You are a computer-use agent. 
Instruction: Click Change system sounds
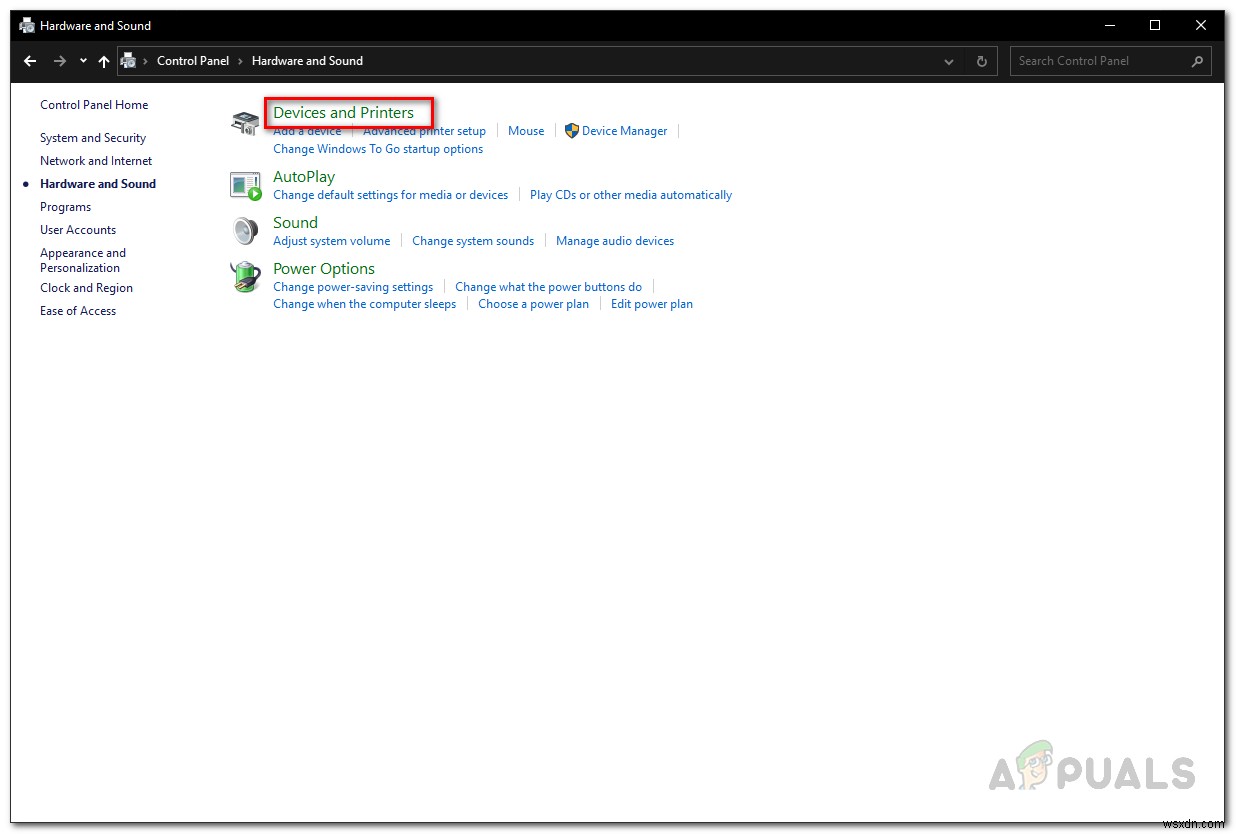[x=473, y=241]
